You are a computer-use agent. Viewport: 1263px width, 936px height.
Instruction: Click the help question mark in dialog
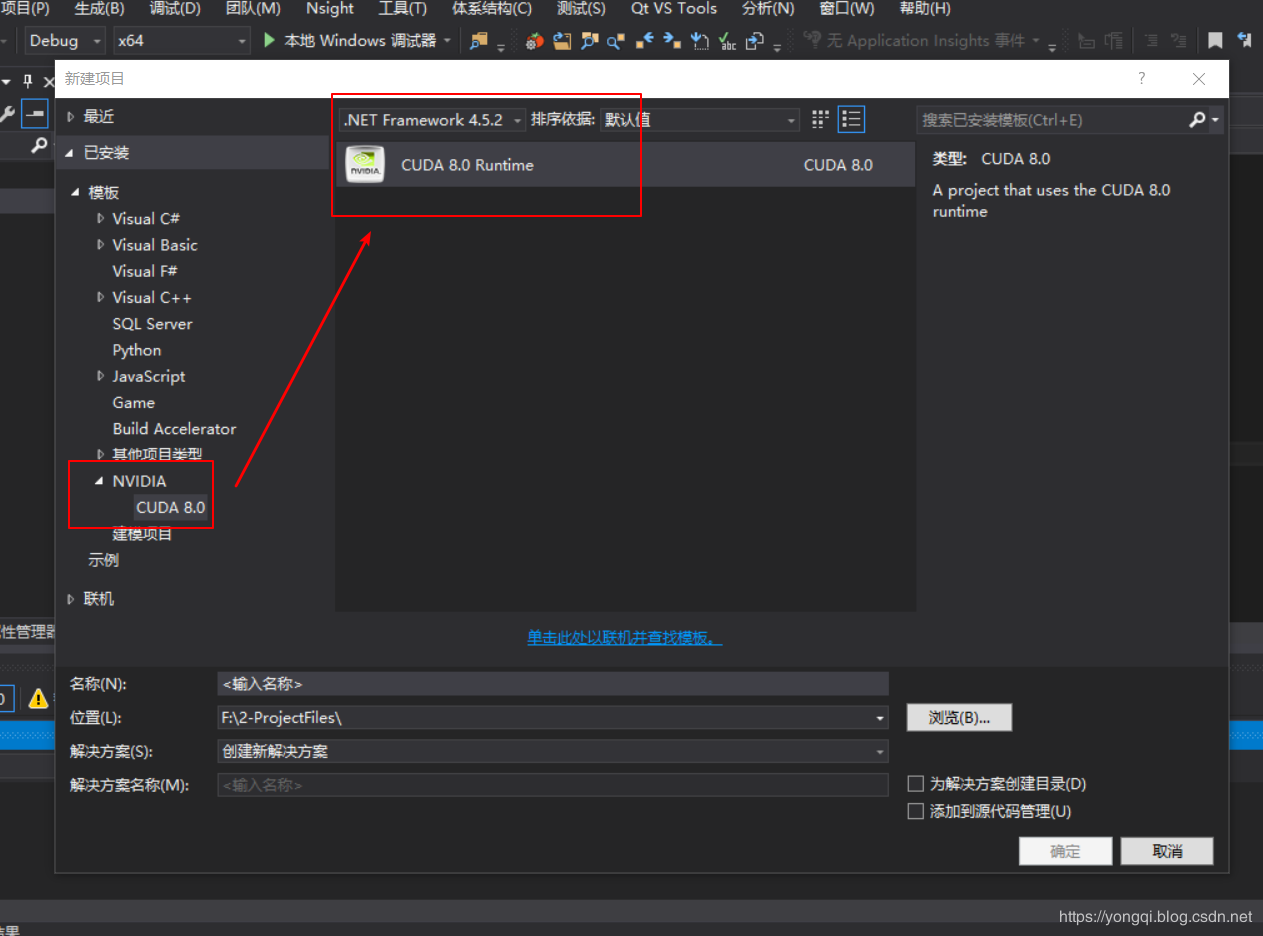click(1141, 79)
